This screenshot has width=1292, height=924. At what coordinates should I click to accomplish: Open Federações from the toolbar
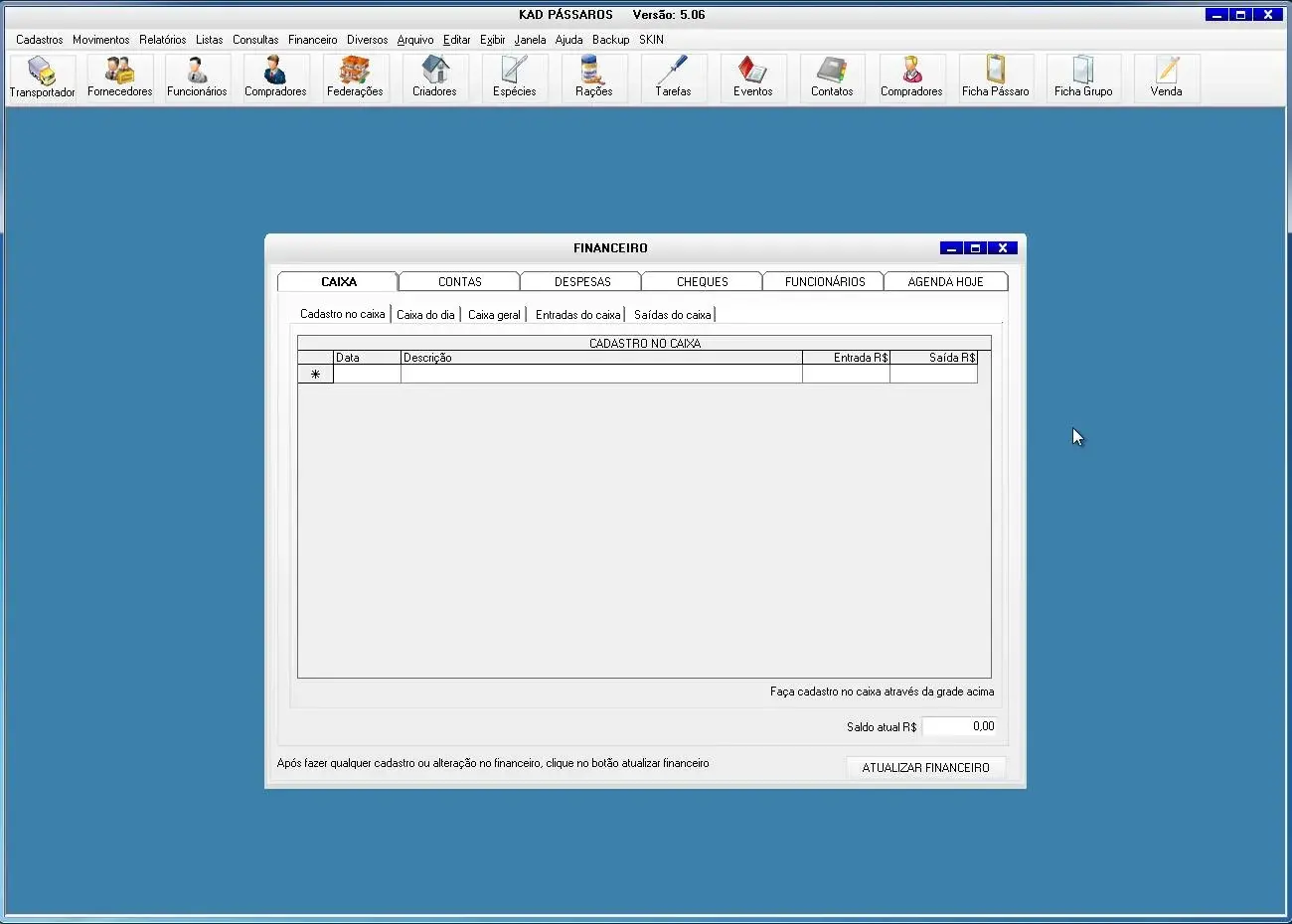(x=355, y=77)
